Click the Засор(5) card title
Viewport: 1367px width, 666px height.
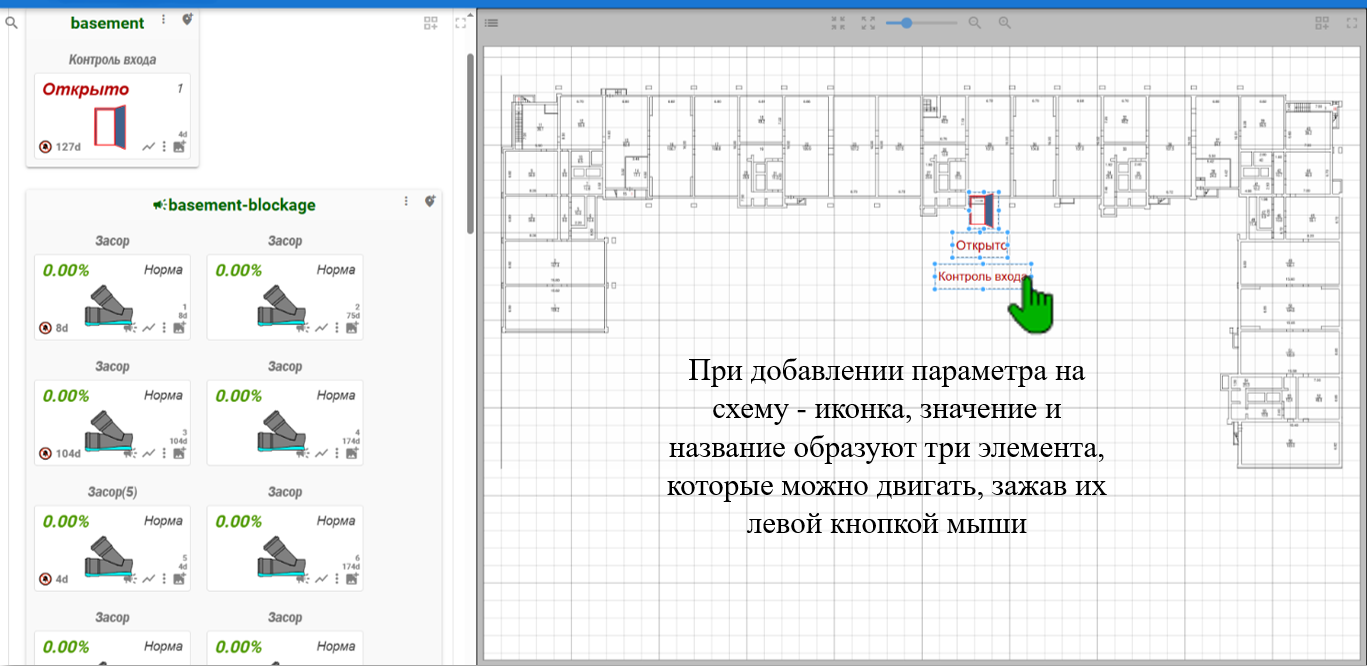pos(112,492)
